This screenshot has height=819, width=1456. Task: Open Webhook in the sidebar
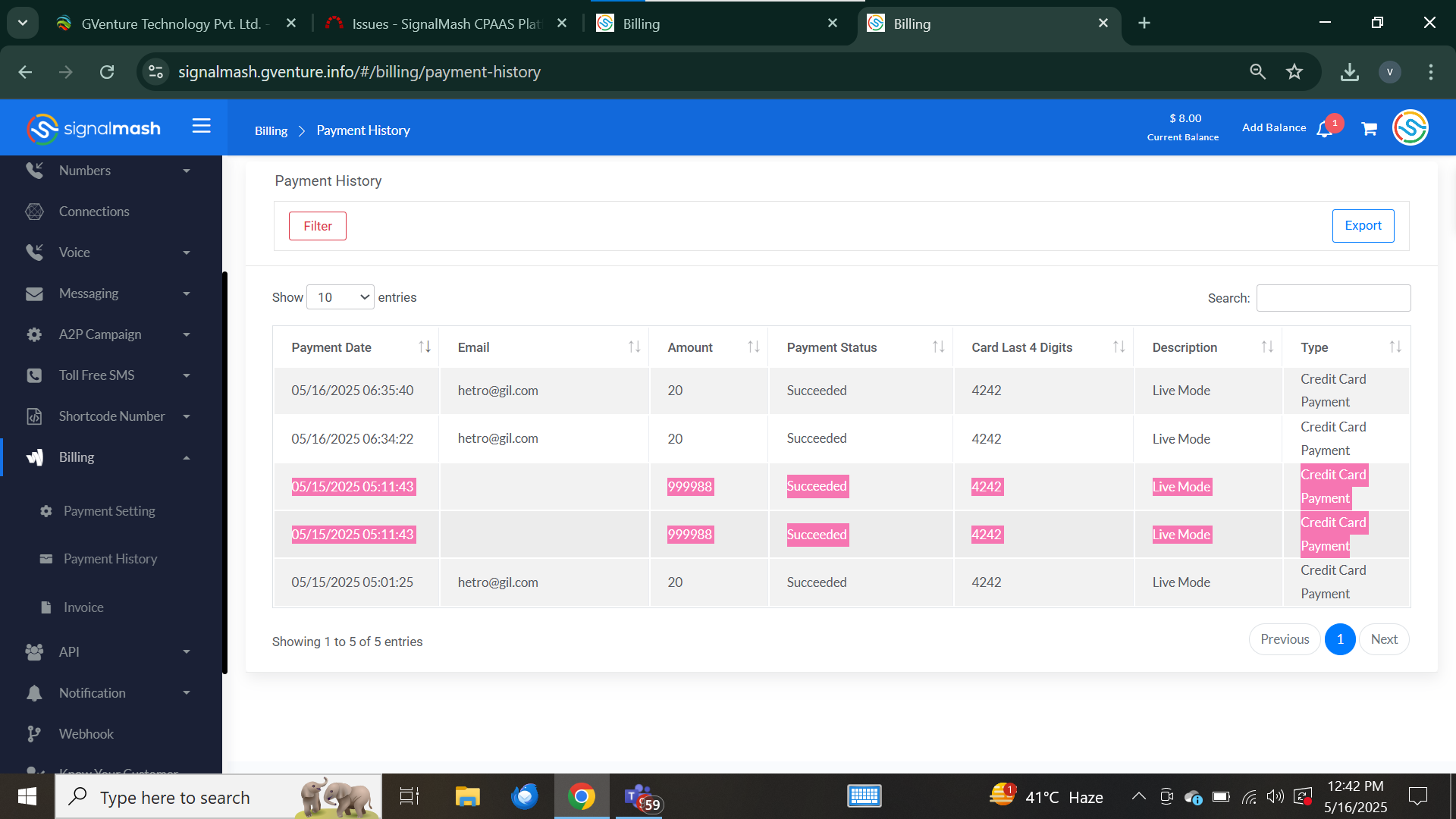[86, 734]
